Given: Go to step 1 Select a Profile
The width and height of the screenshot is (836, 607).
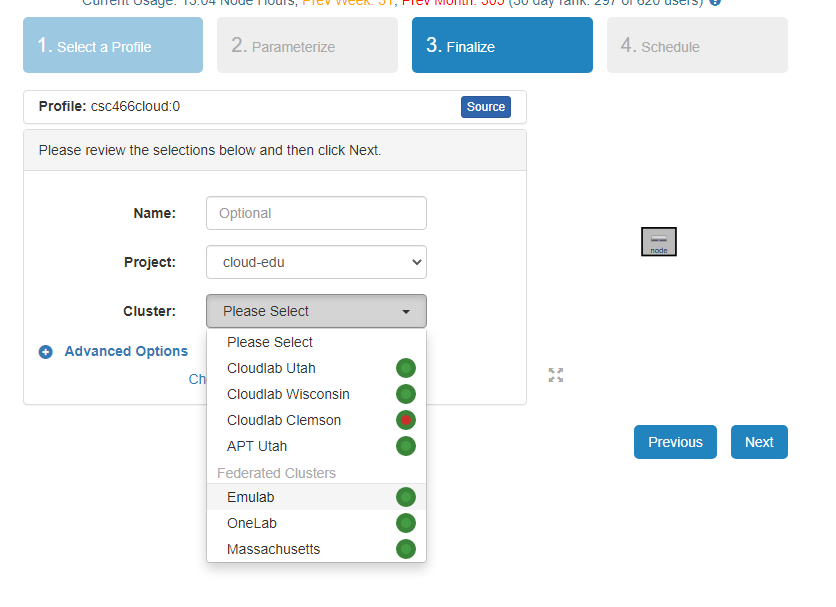Looking at the screenshot, I should [x=113, y=46].
